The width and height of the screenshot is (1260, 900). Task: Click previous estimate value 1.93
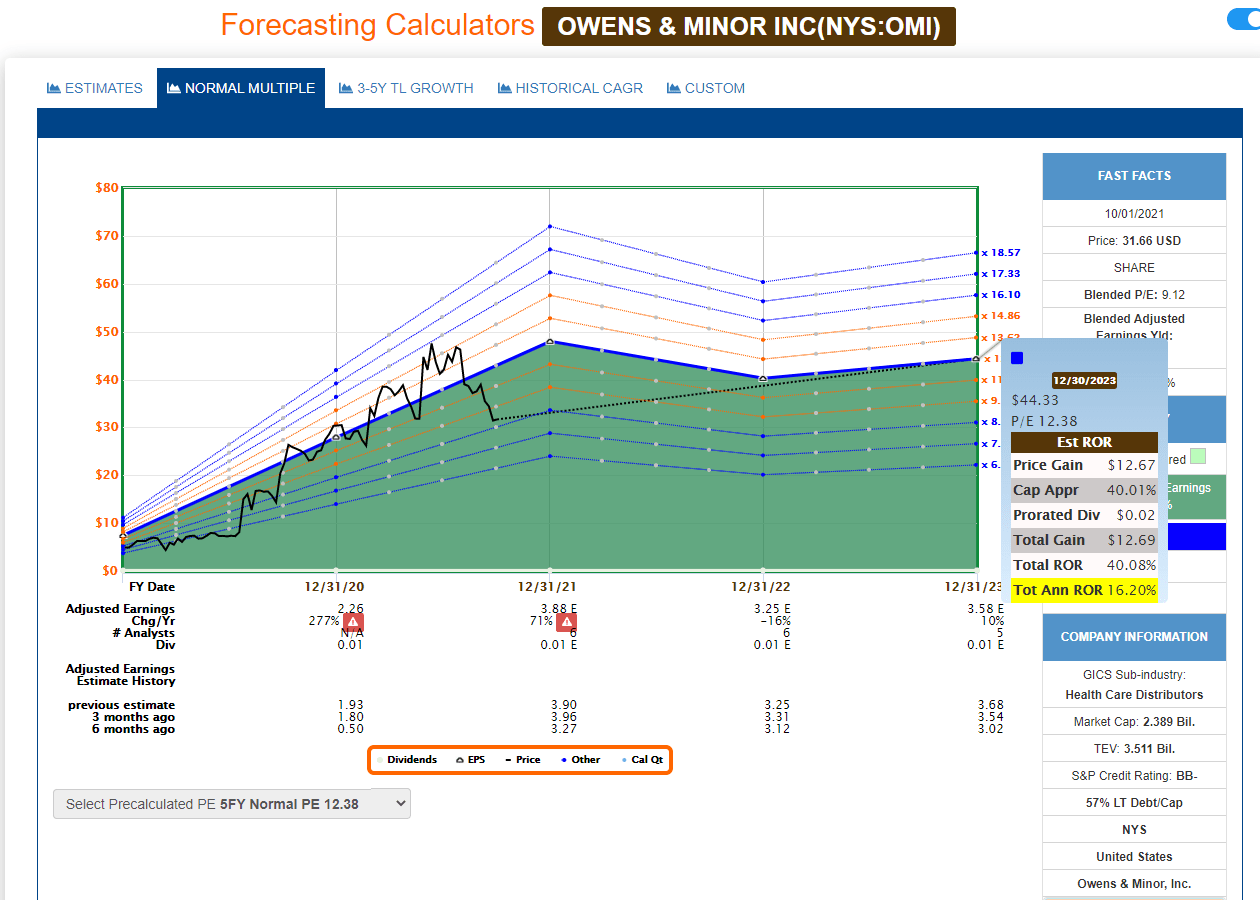[351, 706]
